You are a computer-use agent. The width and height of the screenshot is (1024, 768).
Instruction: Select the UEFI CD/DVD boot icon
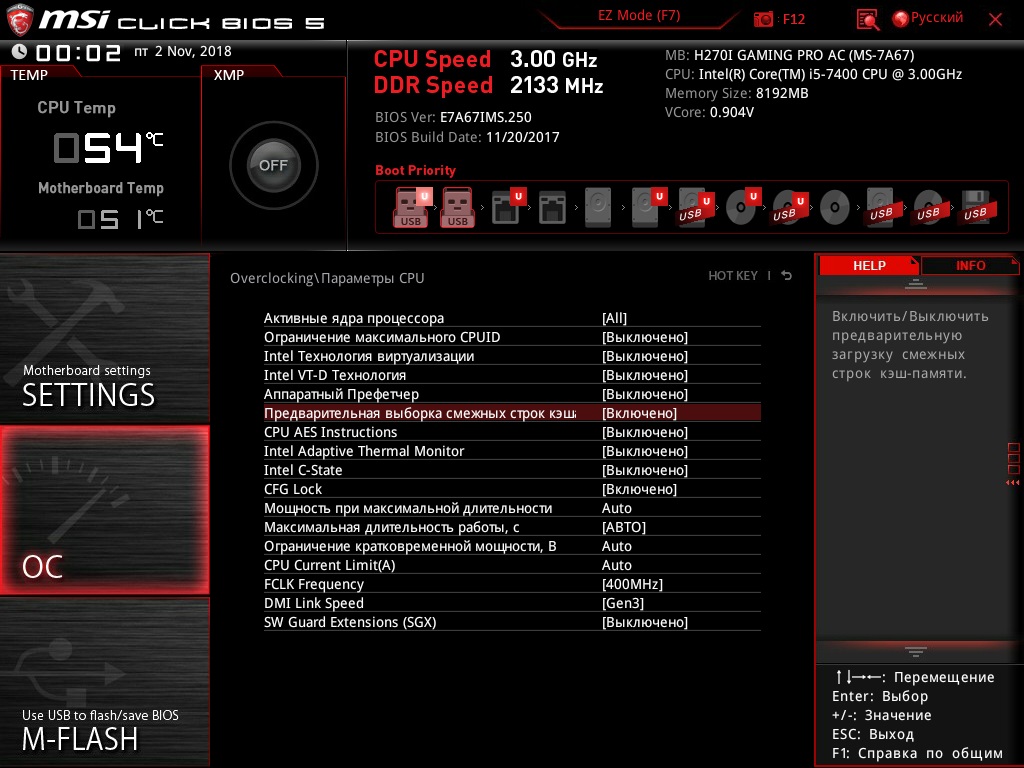click(743, 207)
